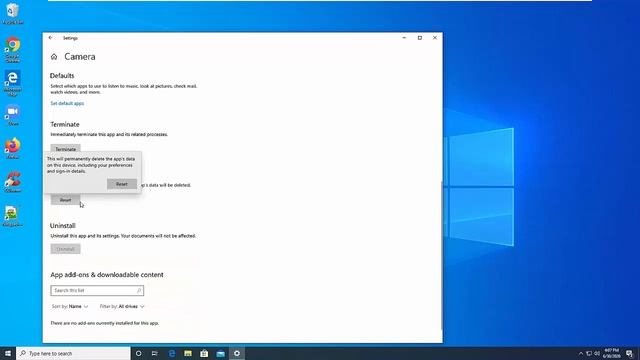Click the Terminate button
Image resolution: width=640 pixels, height=360 pixels.
pyautogui.click(x=65, y=148)
